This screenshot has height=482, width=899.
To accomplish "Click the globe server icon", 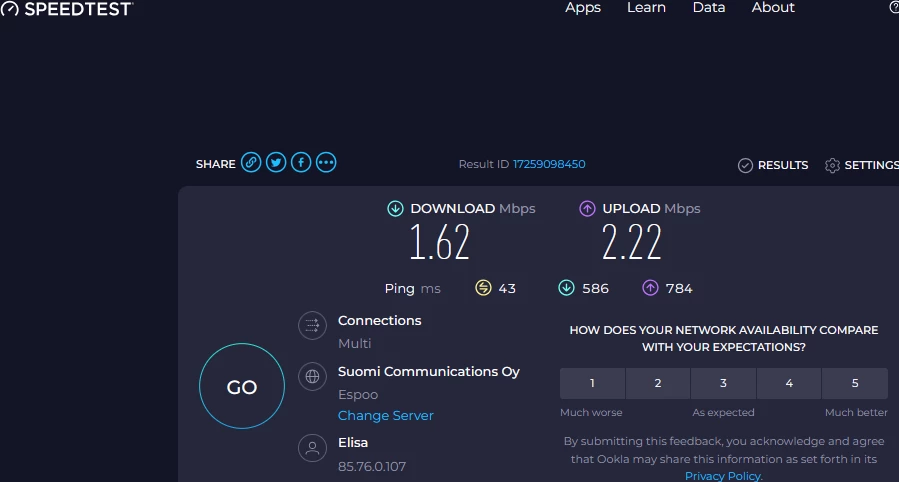I will pyautogui.click(x=312, y=377).
